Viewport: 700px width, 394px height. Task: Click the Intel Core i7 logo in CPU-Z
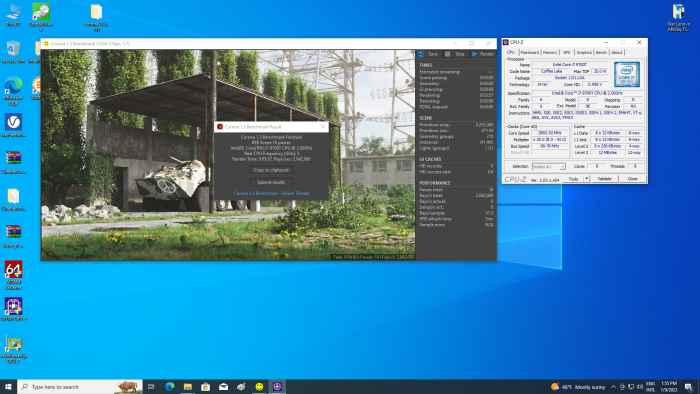tap(626, 74)
